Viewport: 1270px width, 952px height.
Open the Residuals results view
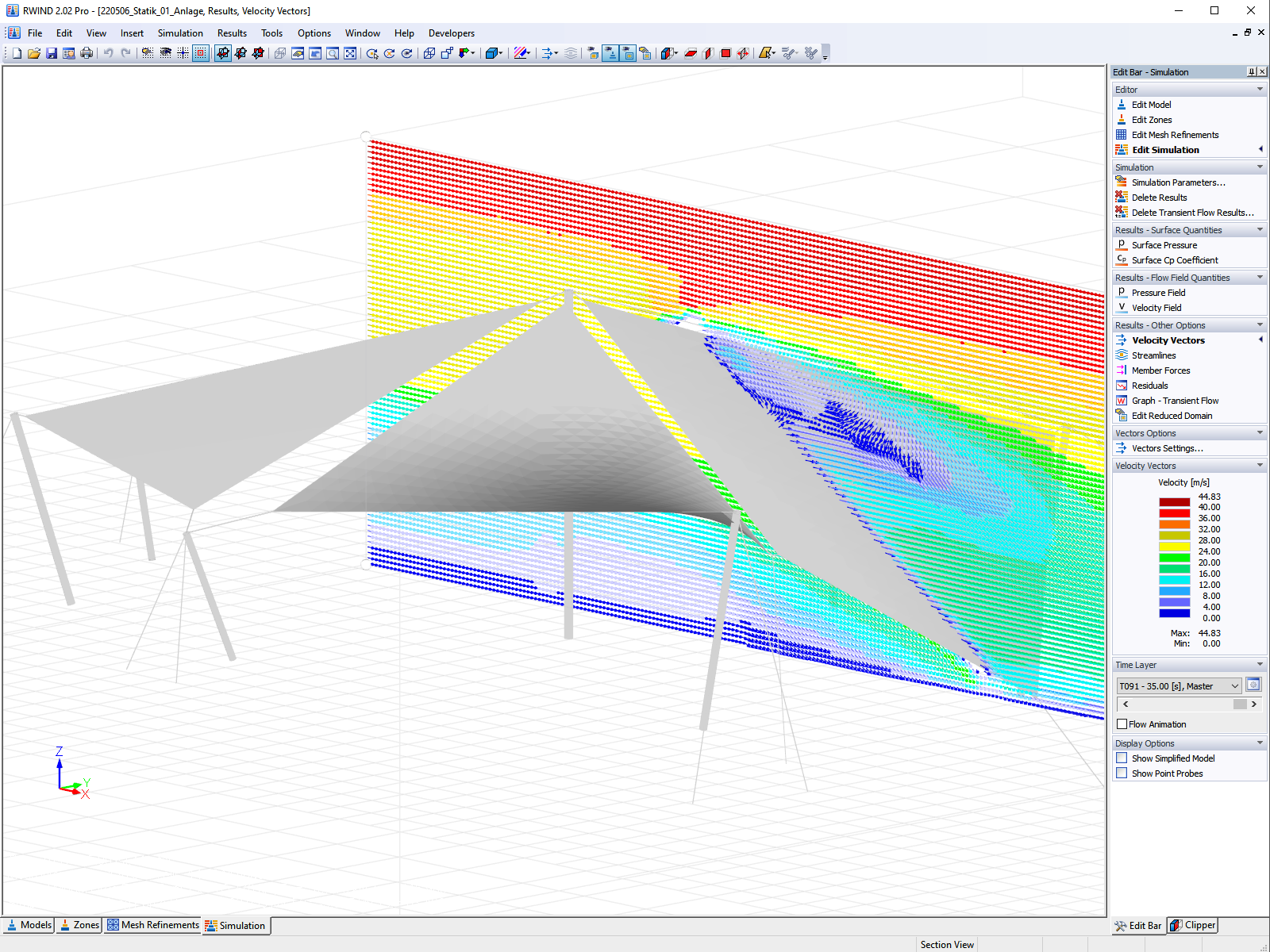(1149, 385)
